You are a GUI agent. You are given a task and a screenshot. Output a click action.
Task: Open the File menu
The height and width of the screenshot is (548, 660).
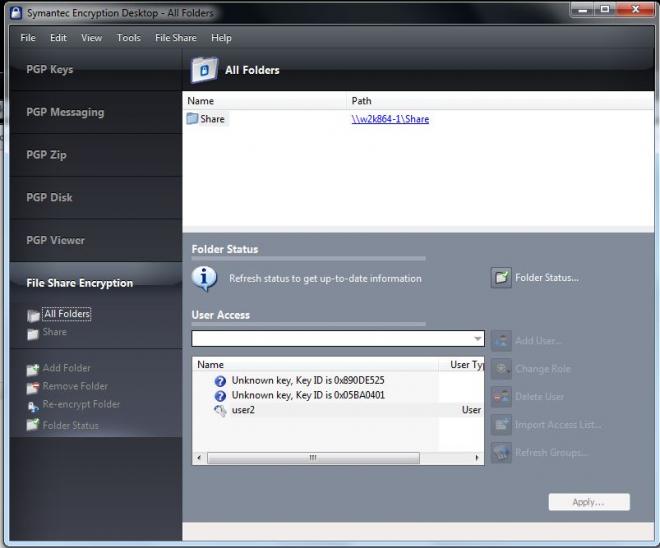[28, 38]
